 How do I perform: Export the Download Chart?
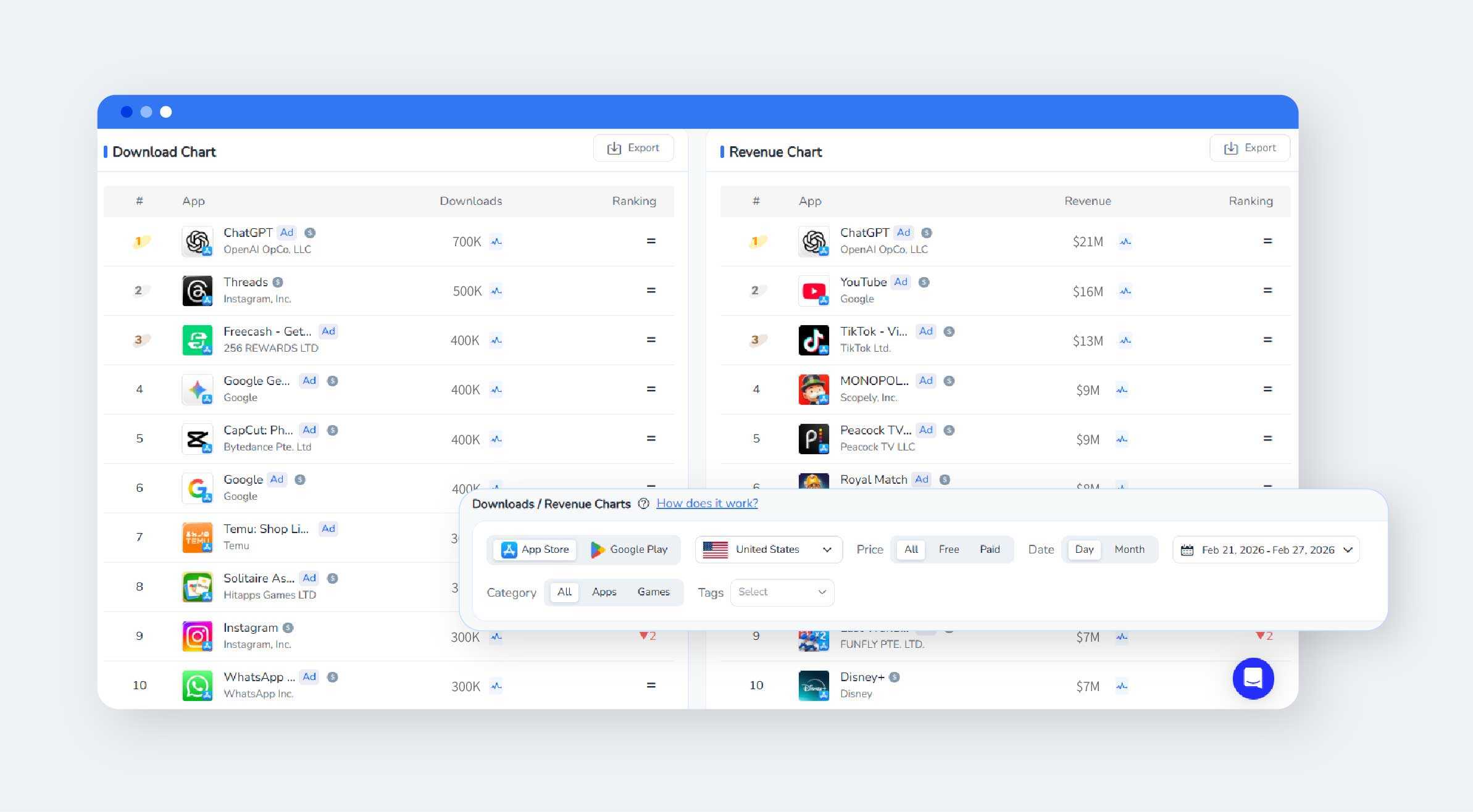click(633, 148)
